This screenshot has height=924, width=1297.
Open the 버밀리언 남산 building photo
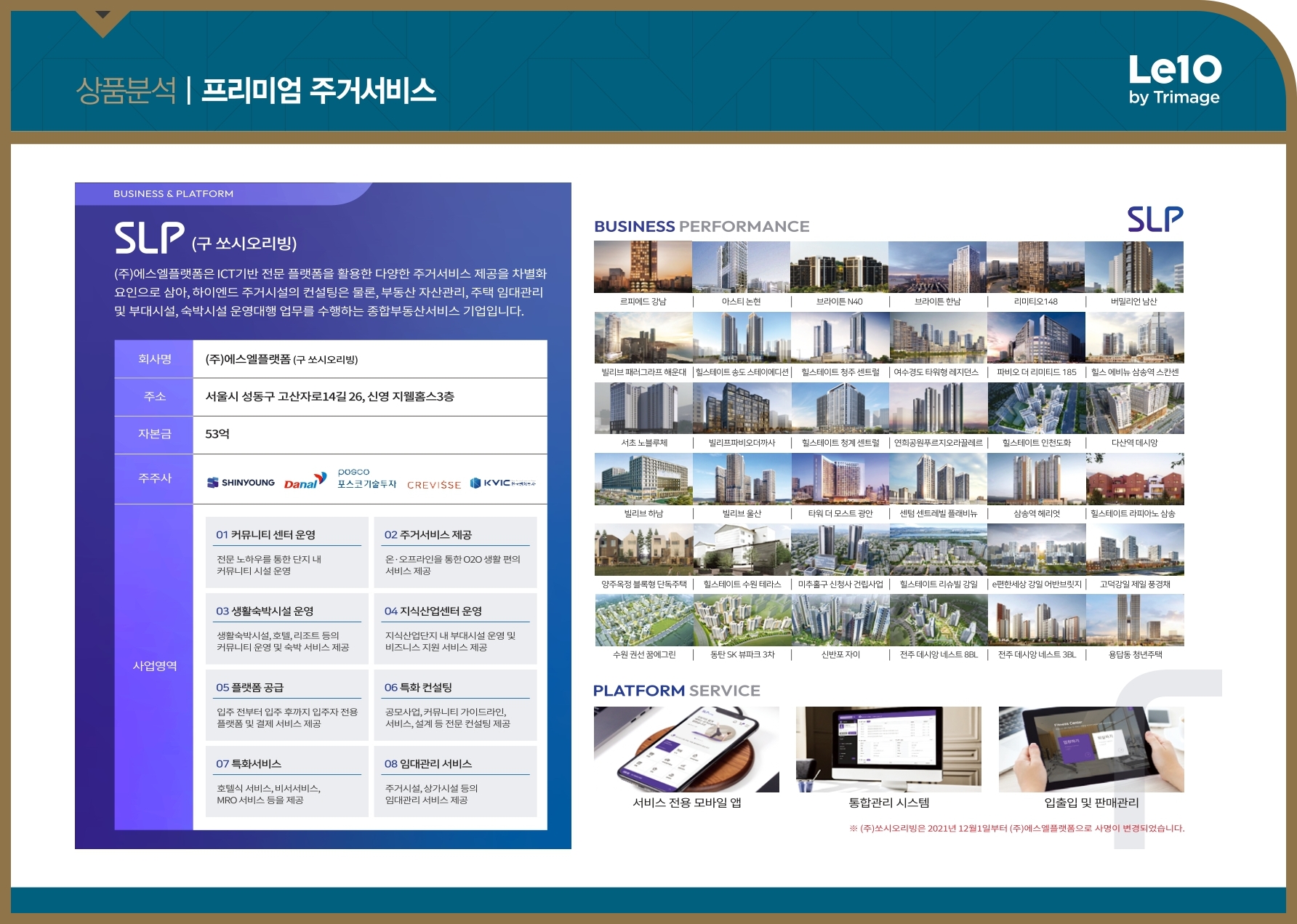point(1134,267)
